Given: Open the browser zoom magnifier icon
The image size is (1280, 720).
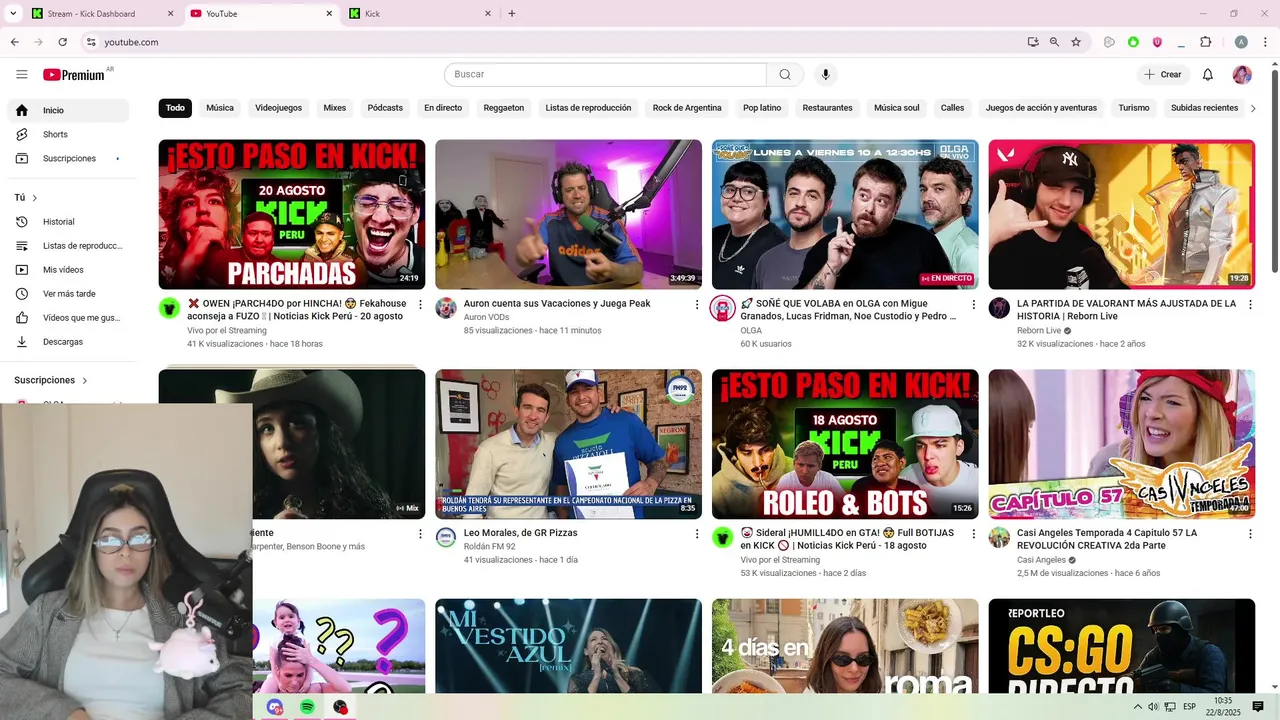Looking at the screenshot, I should coord(1054,42).
